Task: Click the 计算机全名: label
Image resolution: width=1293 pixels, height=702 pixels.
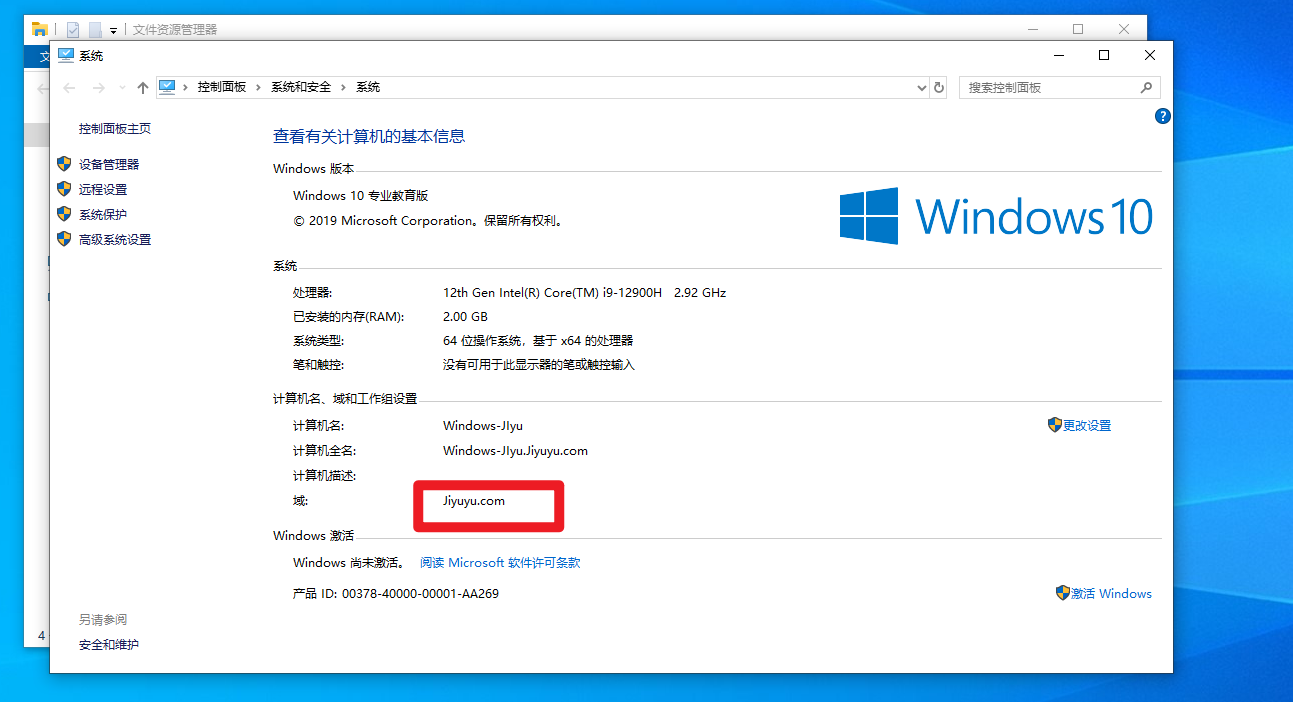Action: pos(324,450)
